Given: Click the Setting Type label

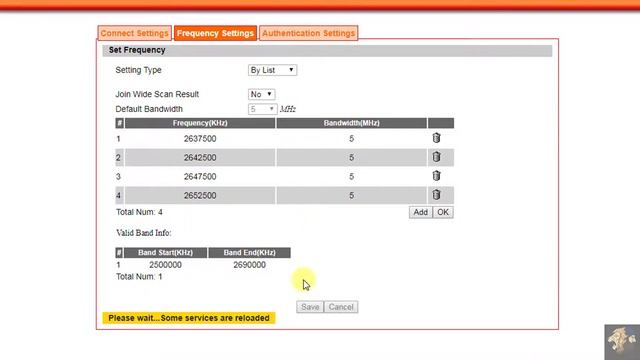Looking at the screenshot, I should click(138, 70).
